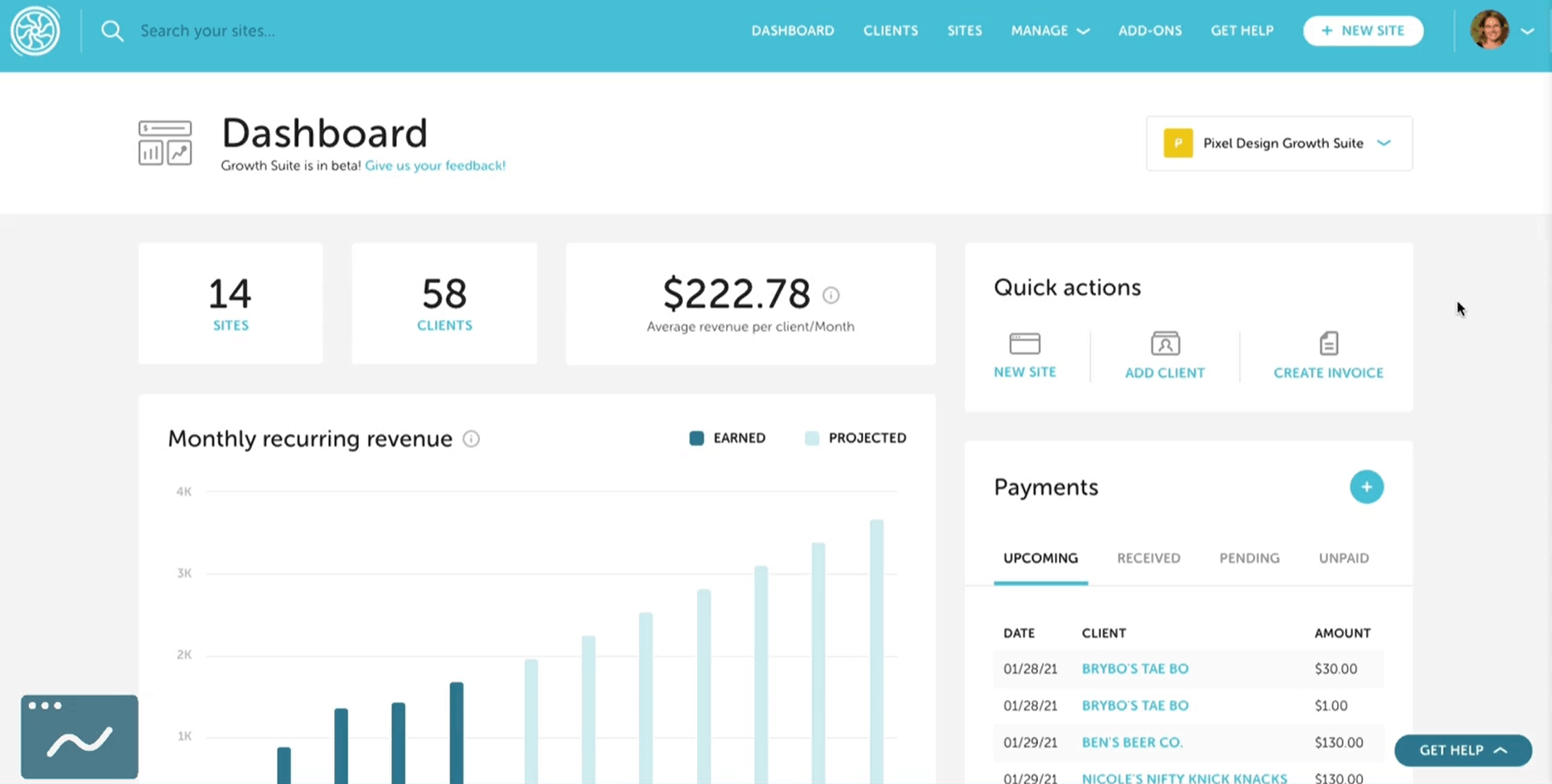
Task: Open the SITES nav item
Action: (964, 31)
